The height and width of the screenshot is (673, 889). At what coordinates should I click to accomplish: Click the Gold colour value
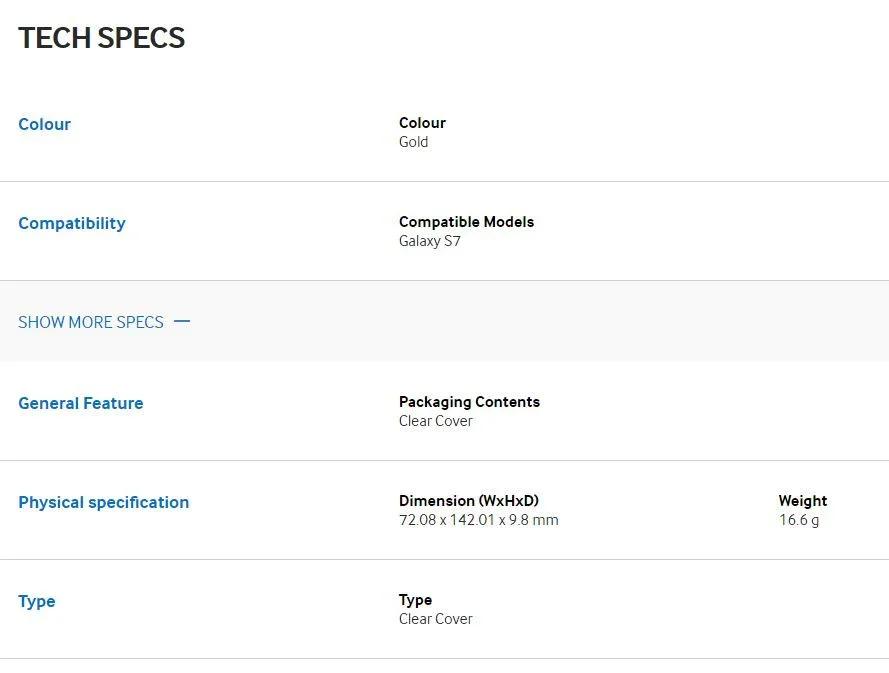coord(413,142)
